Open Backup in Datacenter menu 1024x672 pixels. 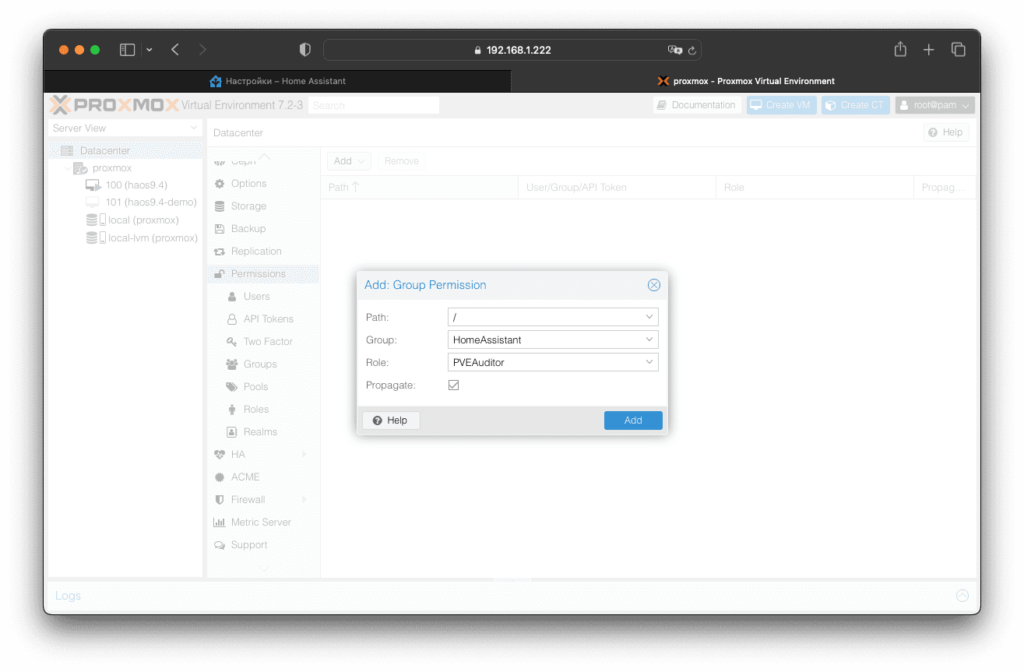point(263,229)
